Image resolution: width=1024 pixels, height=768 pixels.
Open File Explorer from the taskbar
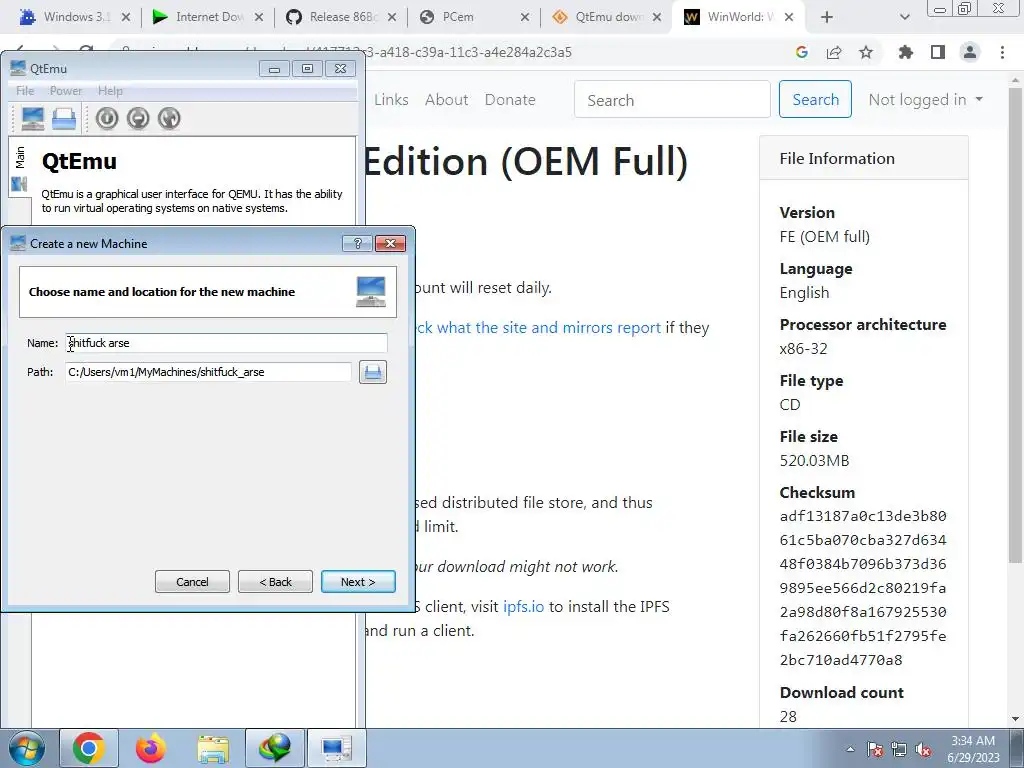pyautogui.click(x=213, y=748)
